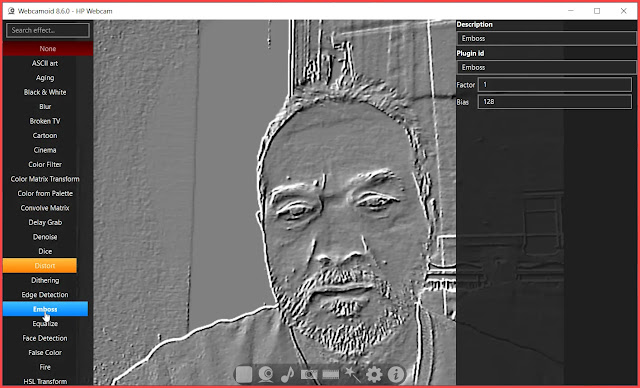Click the Search effect input field
The height and width of the screenshot is (388, 640).
coord(48,30)
